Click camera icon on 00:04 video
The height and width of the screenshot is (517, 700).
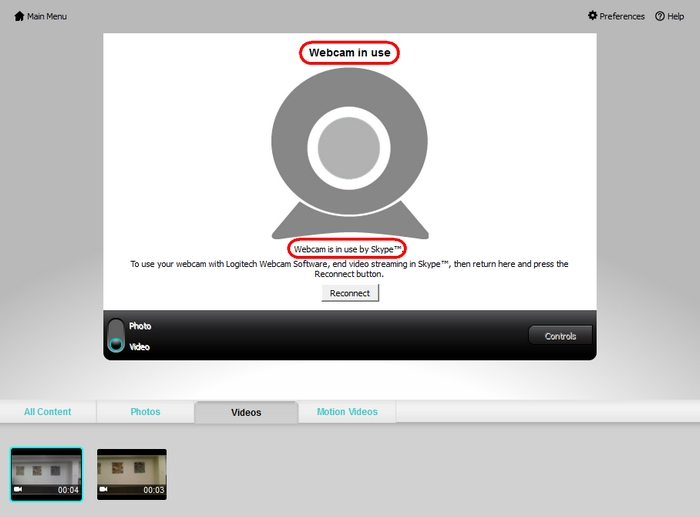point(18,489)
